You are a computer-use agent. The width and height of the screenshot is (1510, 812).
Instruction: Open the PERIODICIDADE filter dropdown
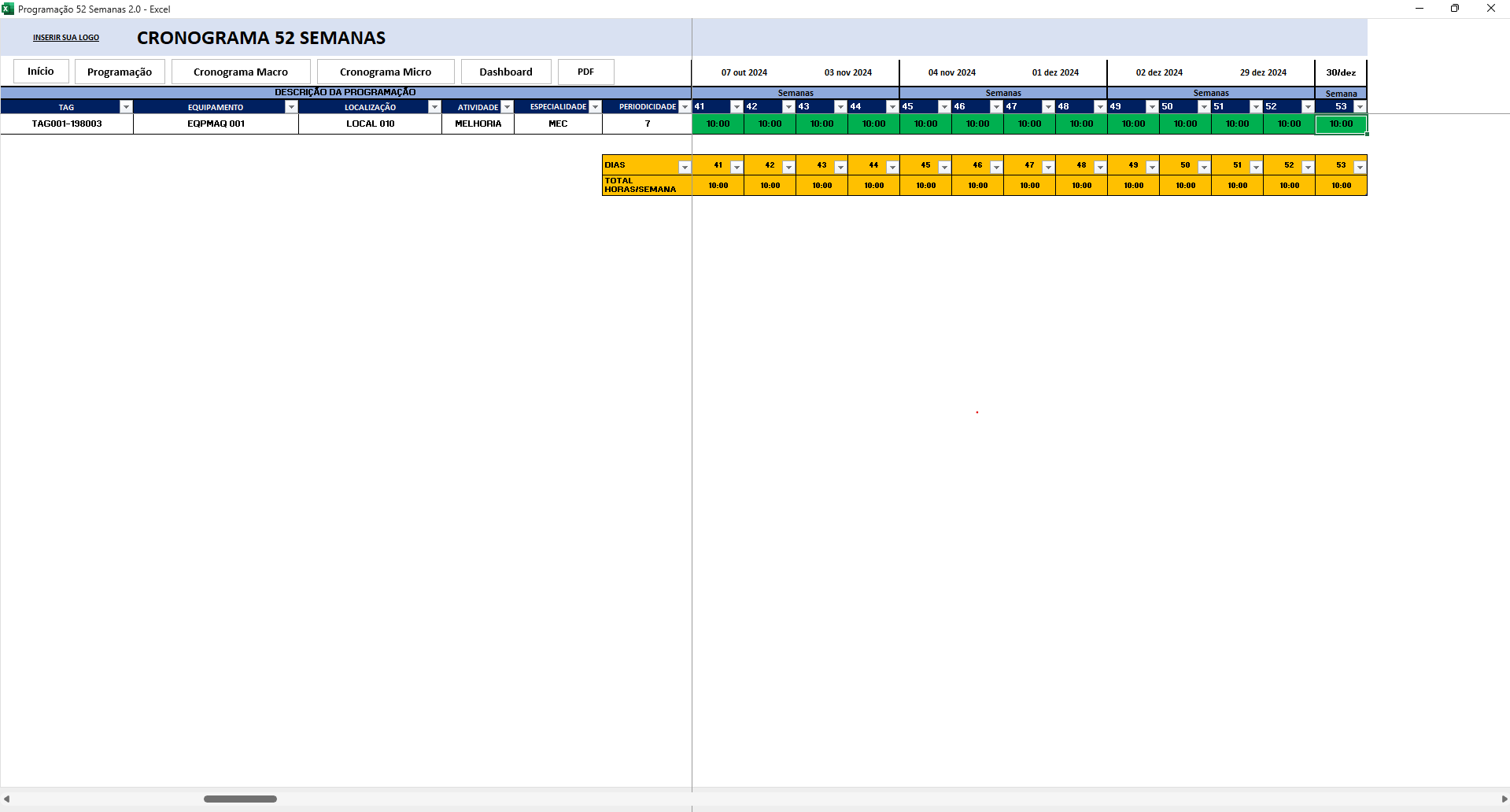pyautogui.click(x=685, y=107)
